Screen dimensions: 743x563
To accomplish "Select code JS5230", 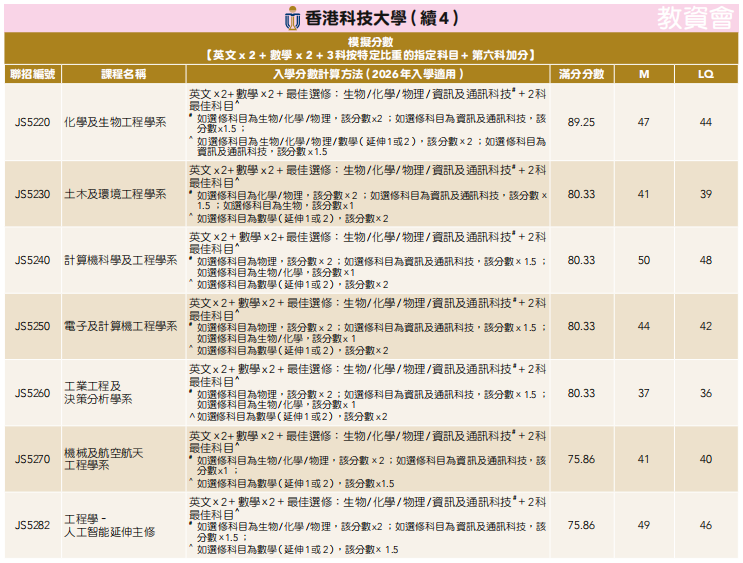I will [x=32, y=194].
